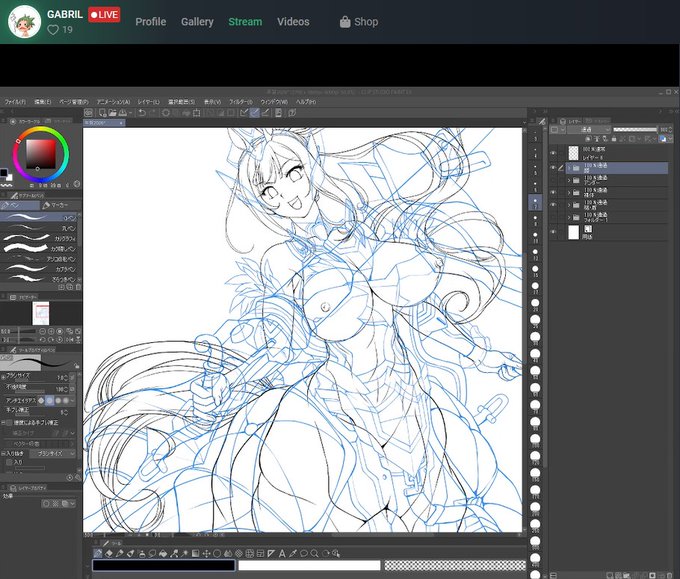
Task: Select the Eraser tool icon
Action: (109, 553)
